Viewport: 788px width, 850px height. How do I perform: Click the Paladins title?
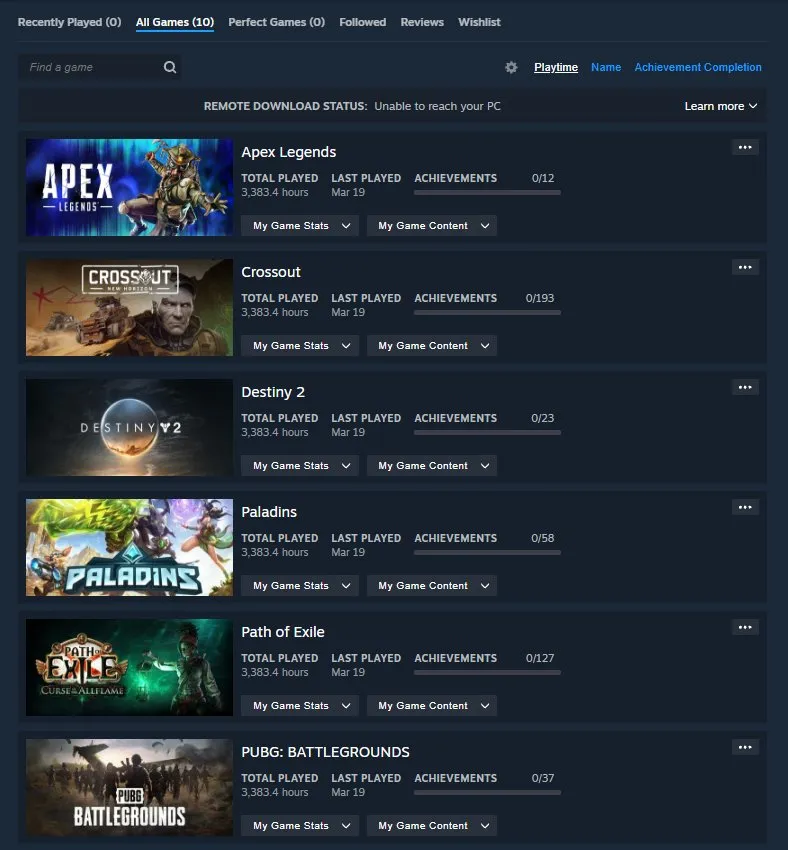(269, 512)
